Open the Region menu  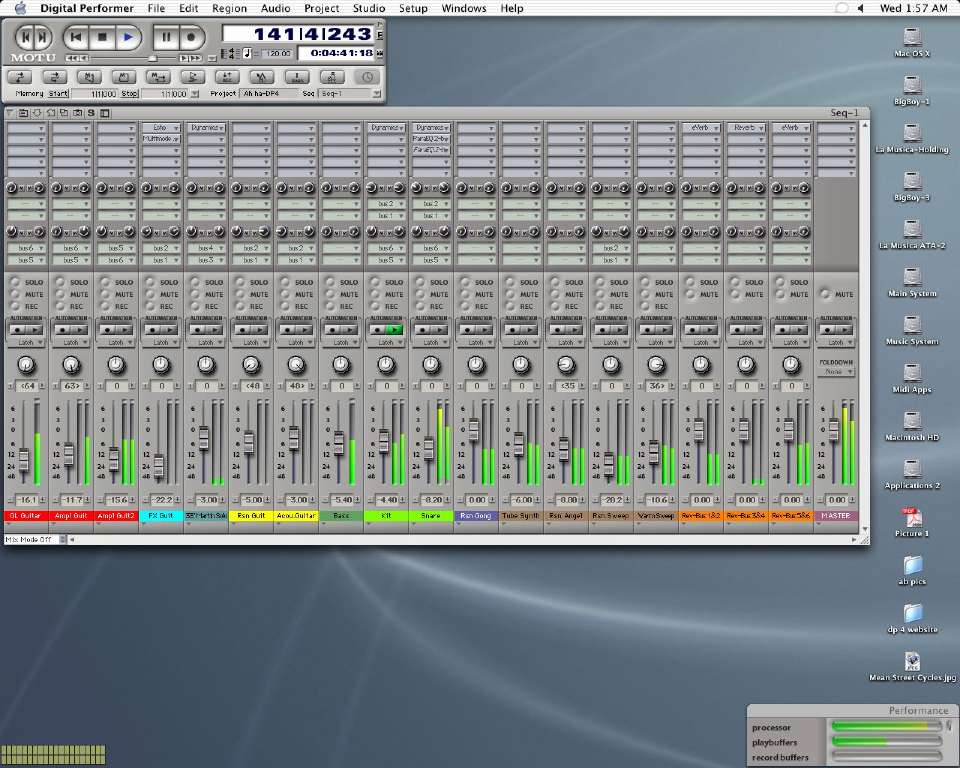pyautogui.click(x=230, y=8)
